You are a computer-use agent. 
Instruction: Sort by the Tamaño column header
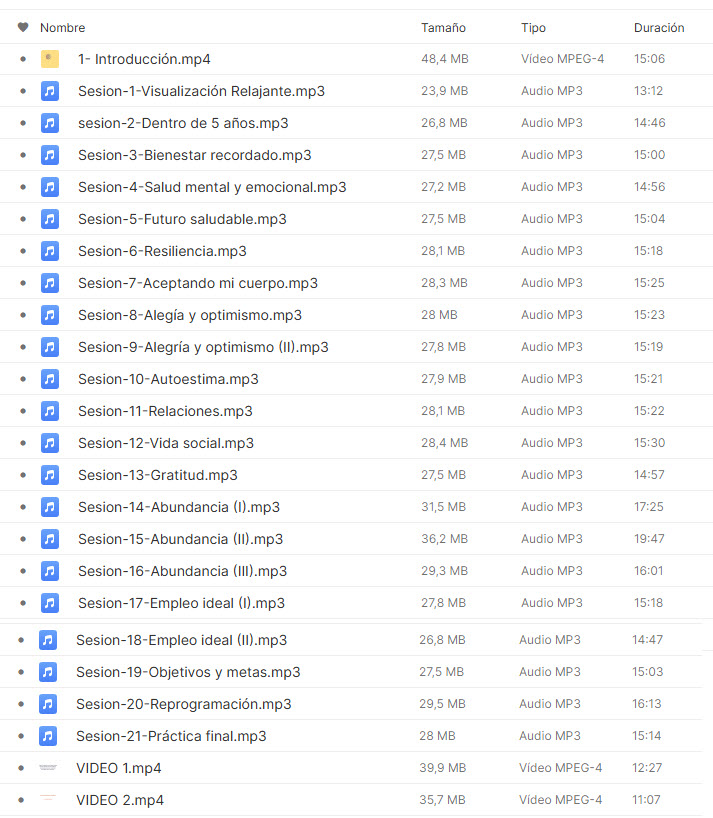coord(443,28)
